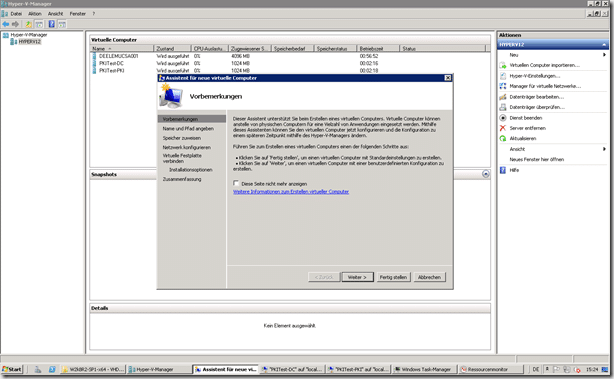Open the Ansicht menu in menu bar
The width and height of the screenshot is (614, 379).
pos(55,14)
